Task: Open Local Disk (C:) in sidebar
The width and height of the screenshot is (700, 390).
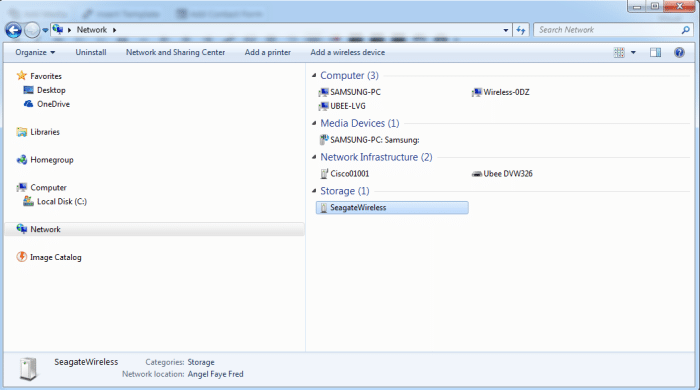Action: click(x=62, y=202)
